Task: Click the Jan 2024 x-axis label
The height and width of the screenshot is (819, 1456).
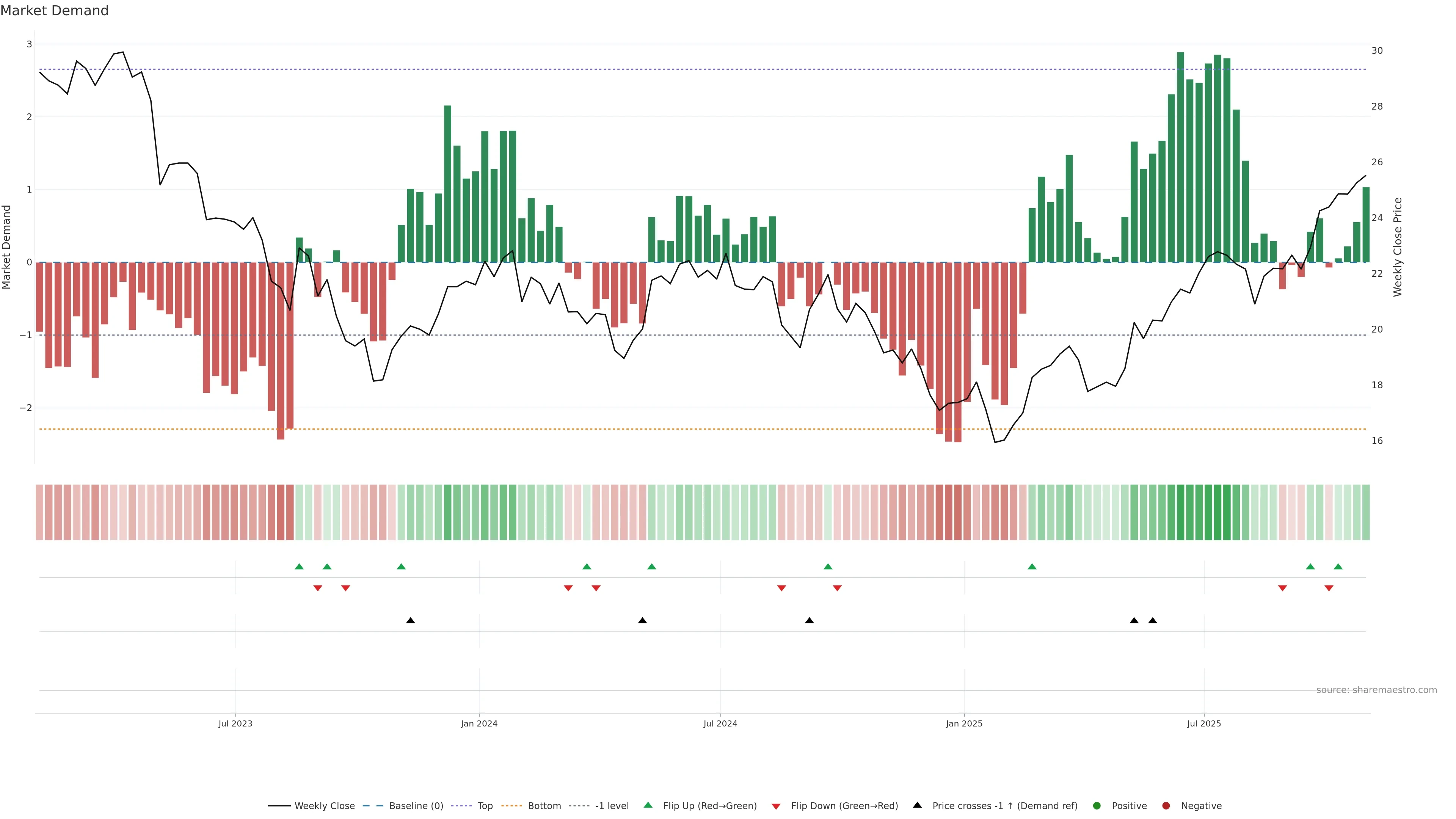Action: coord(479,724)
